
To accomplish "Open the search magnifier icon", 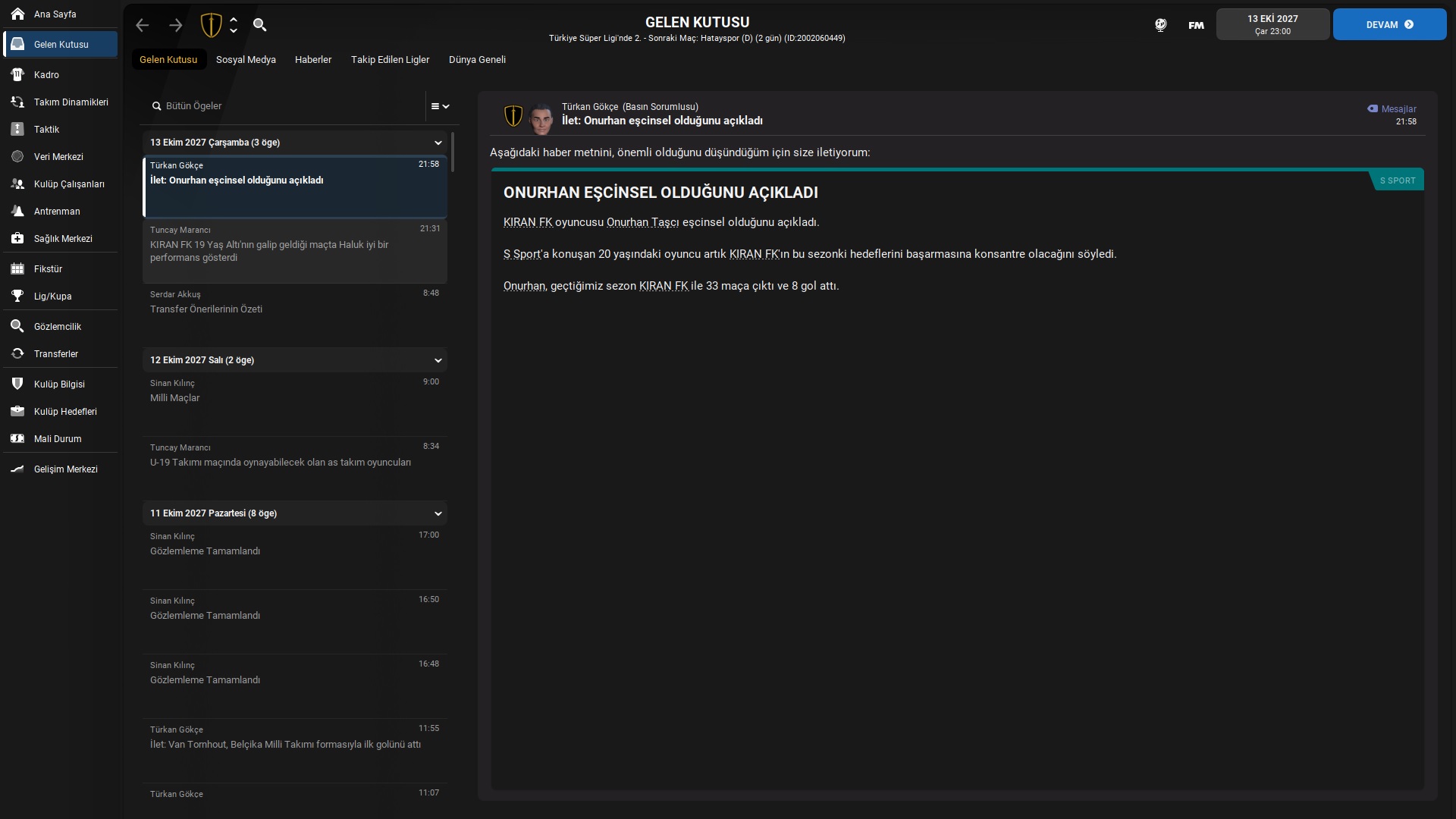I will point(259,25).
